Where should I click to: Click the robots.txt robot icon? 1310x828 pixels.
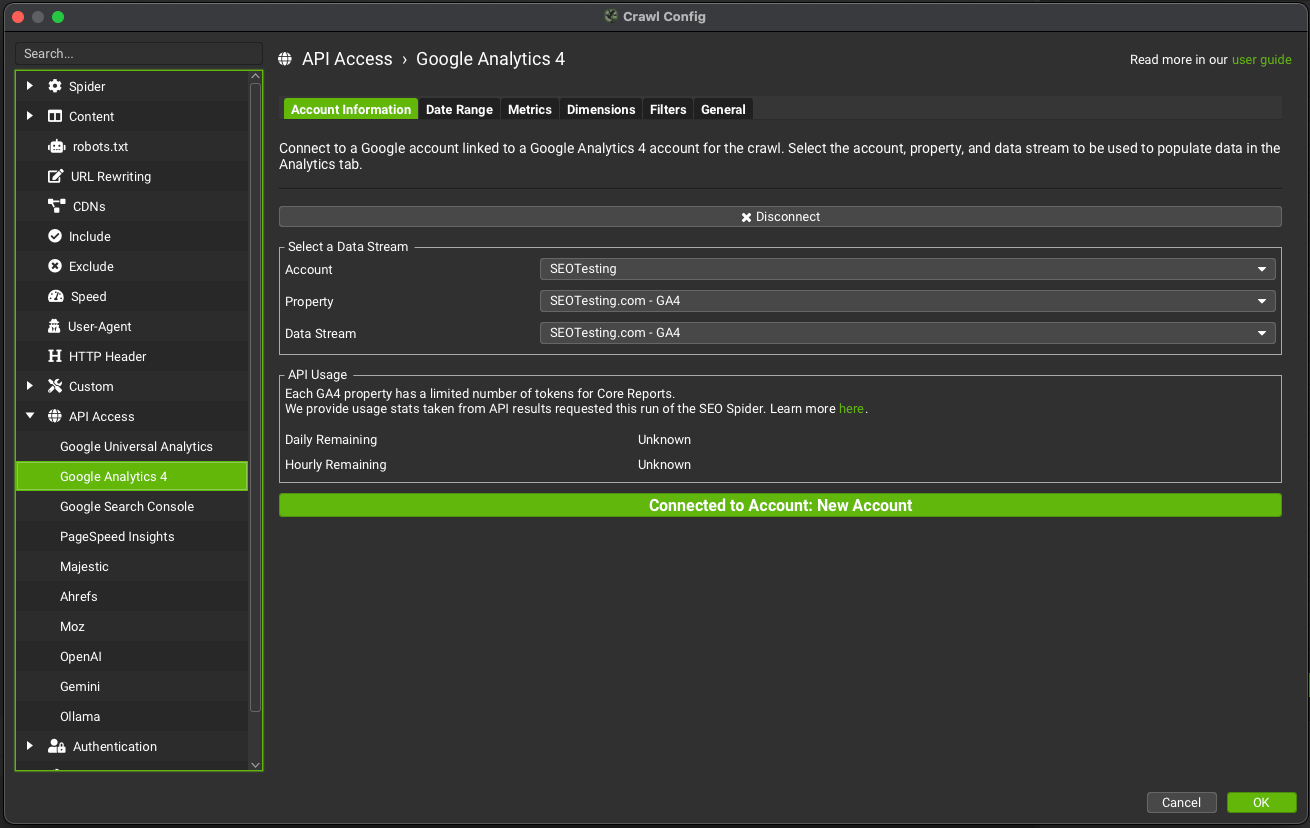56,146
